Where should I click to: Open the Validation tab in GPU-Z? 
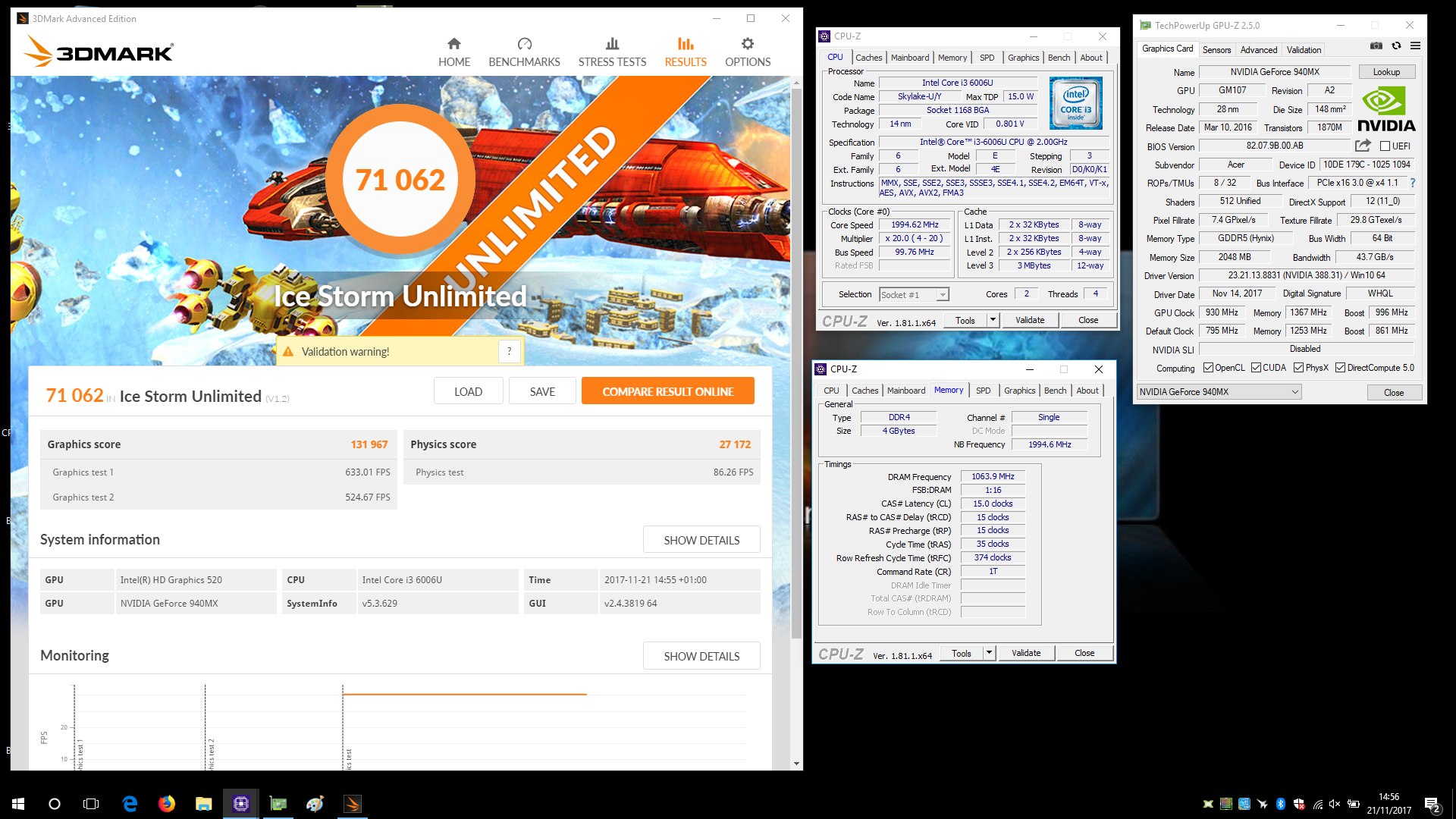point(1304,50)
